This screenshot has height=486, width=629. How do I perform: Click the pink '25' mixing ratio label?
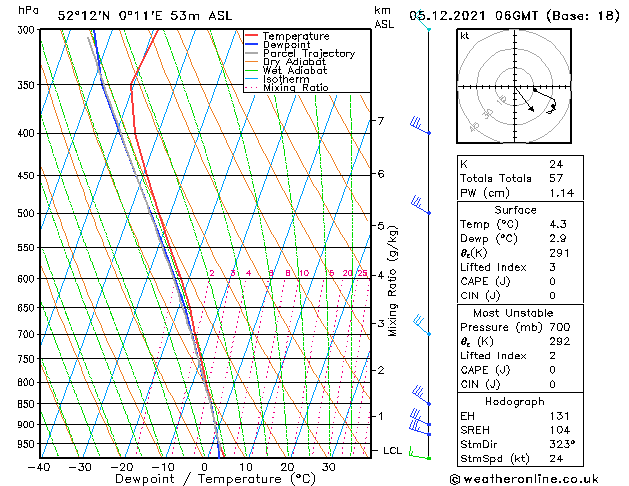[x=362, y=273]
